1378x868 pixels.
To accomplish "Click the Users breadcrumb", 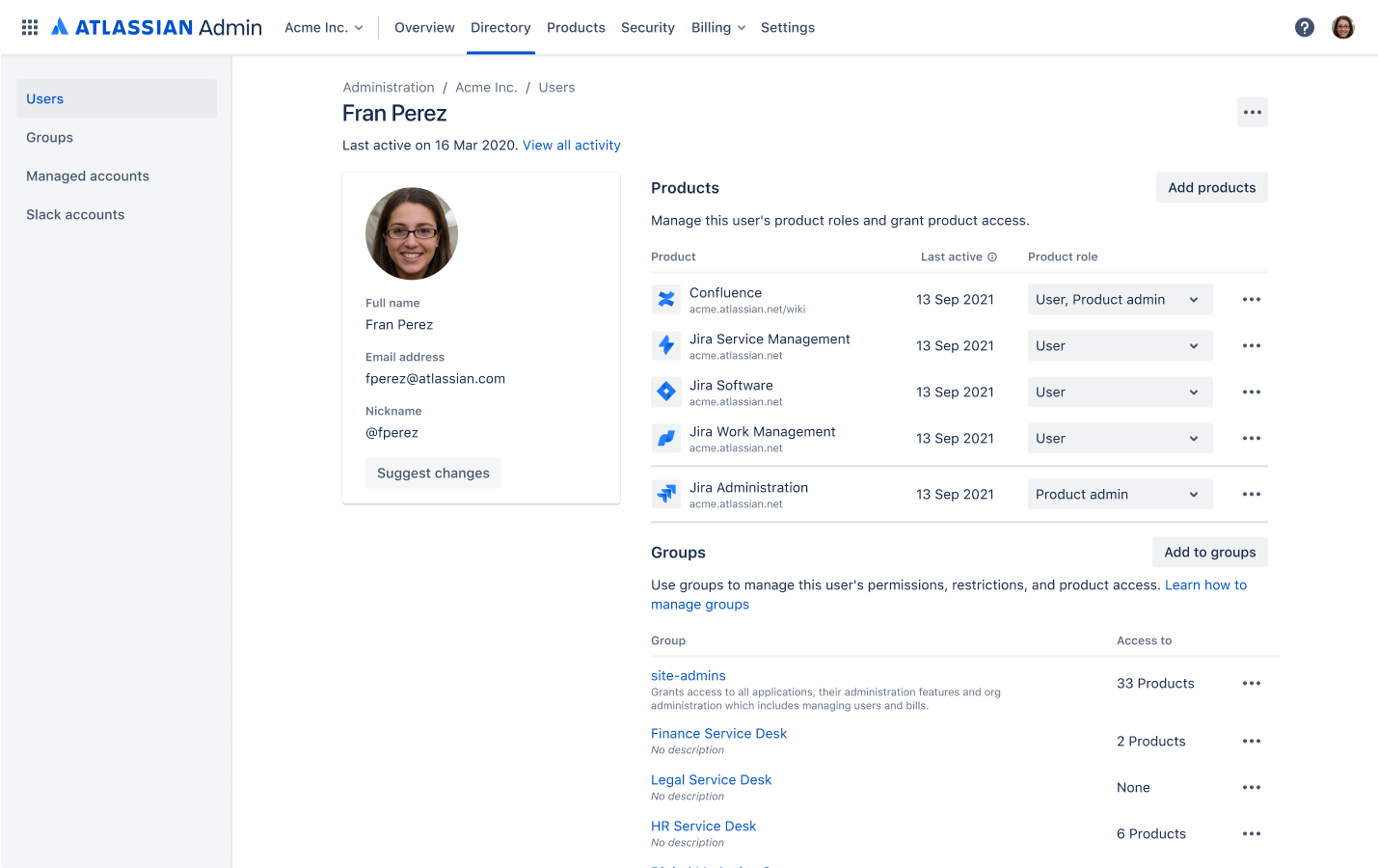I will (556, 87).
